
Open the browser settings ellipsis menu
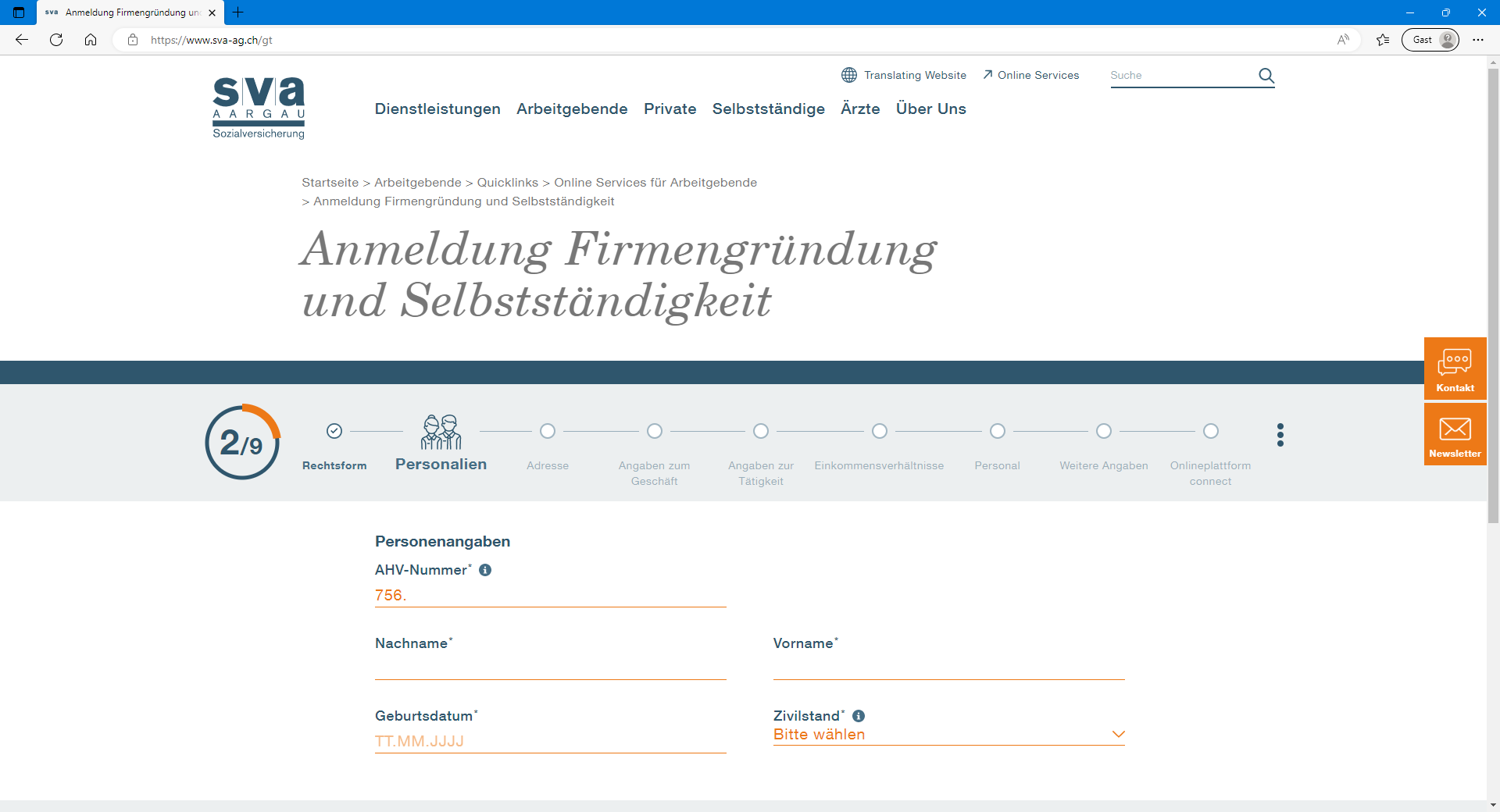(x=1477, y=40)
